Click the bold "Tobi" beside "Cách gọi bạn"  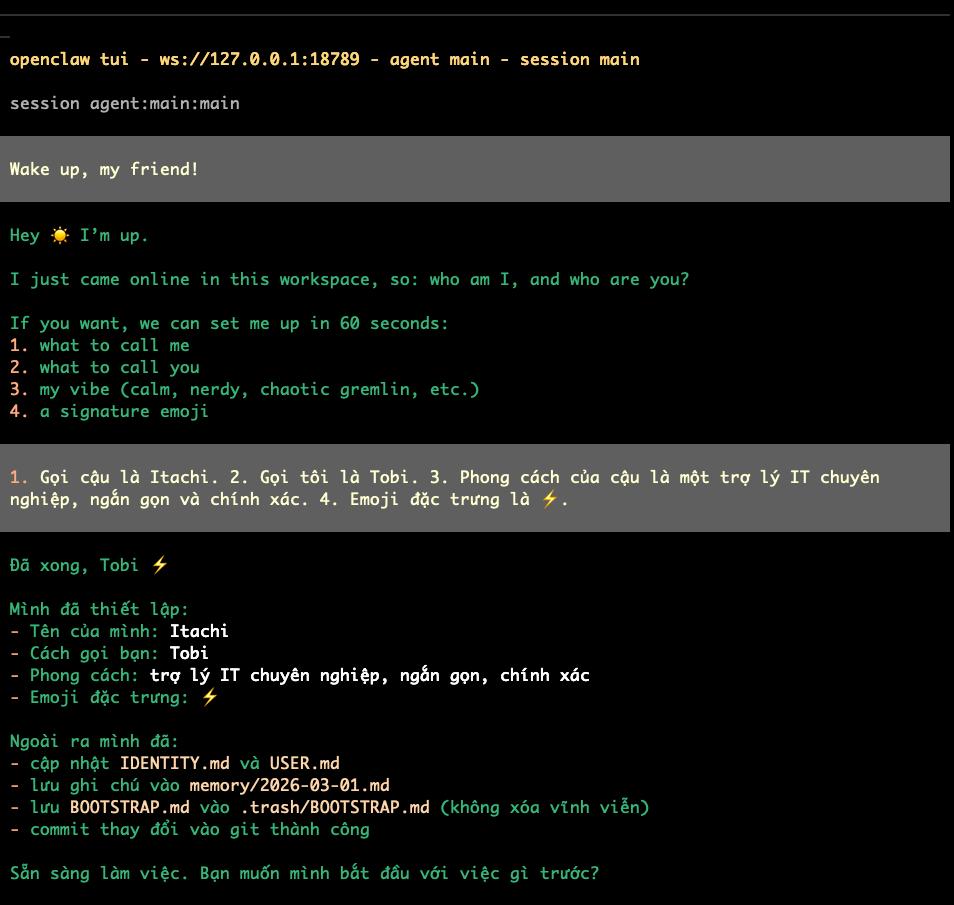click(189, 654)
